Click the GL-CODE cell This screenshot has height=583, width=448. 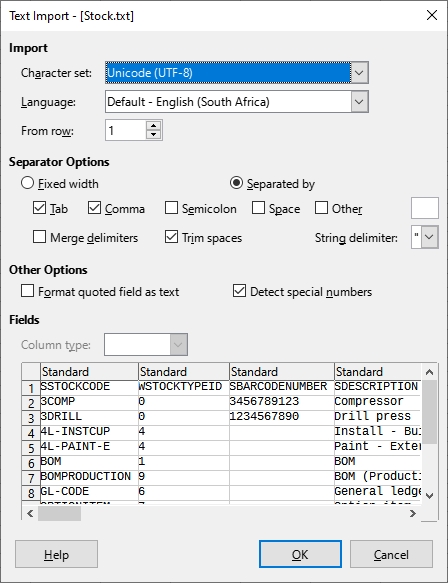89,492
